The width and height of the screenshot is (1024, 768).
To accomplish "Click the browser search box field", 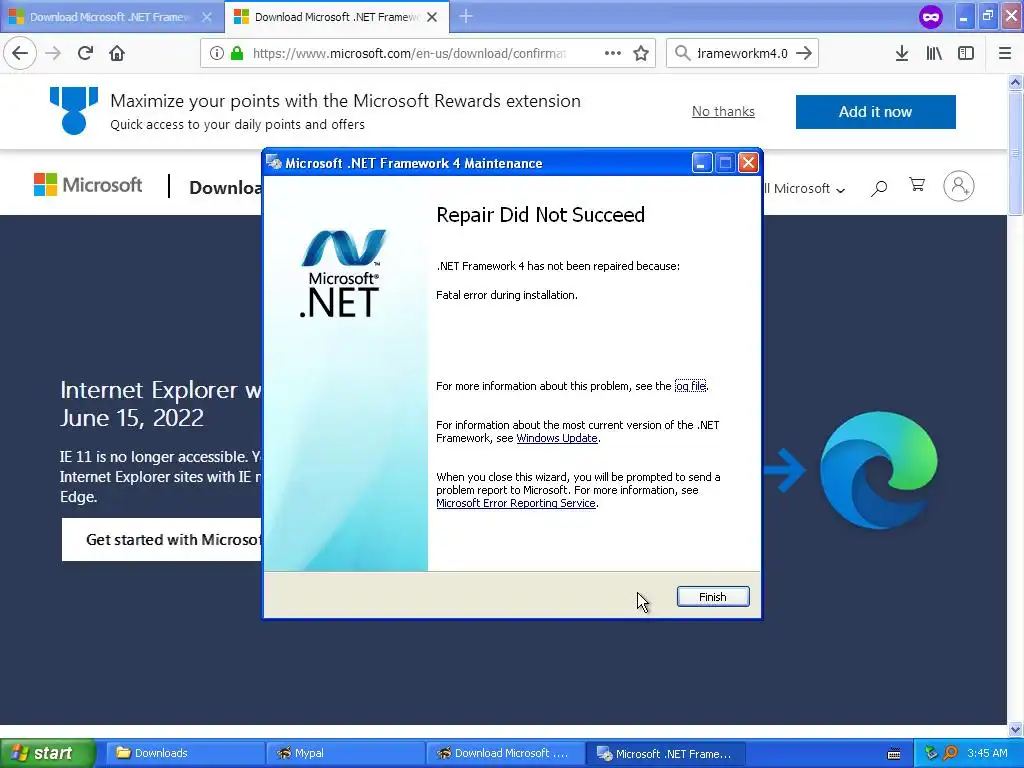I will [x=742, y=53].
